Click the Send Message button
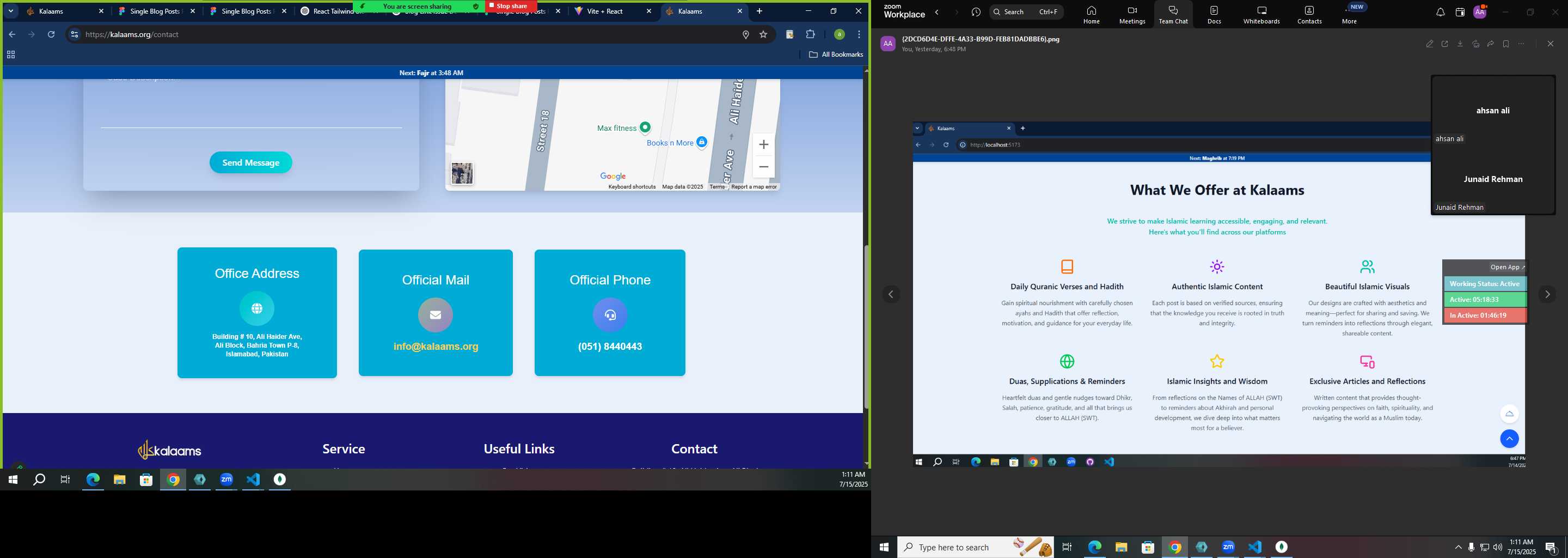The width and height of the screenshot is (1568, 558). (251, 162)
